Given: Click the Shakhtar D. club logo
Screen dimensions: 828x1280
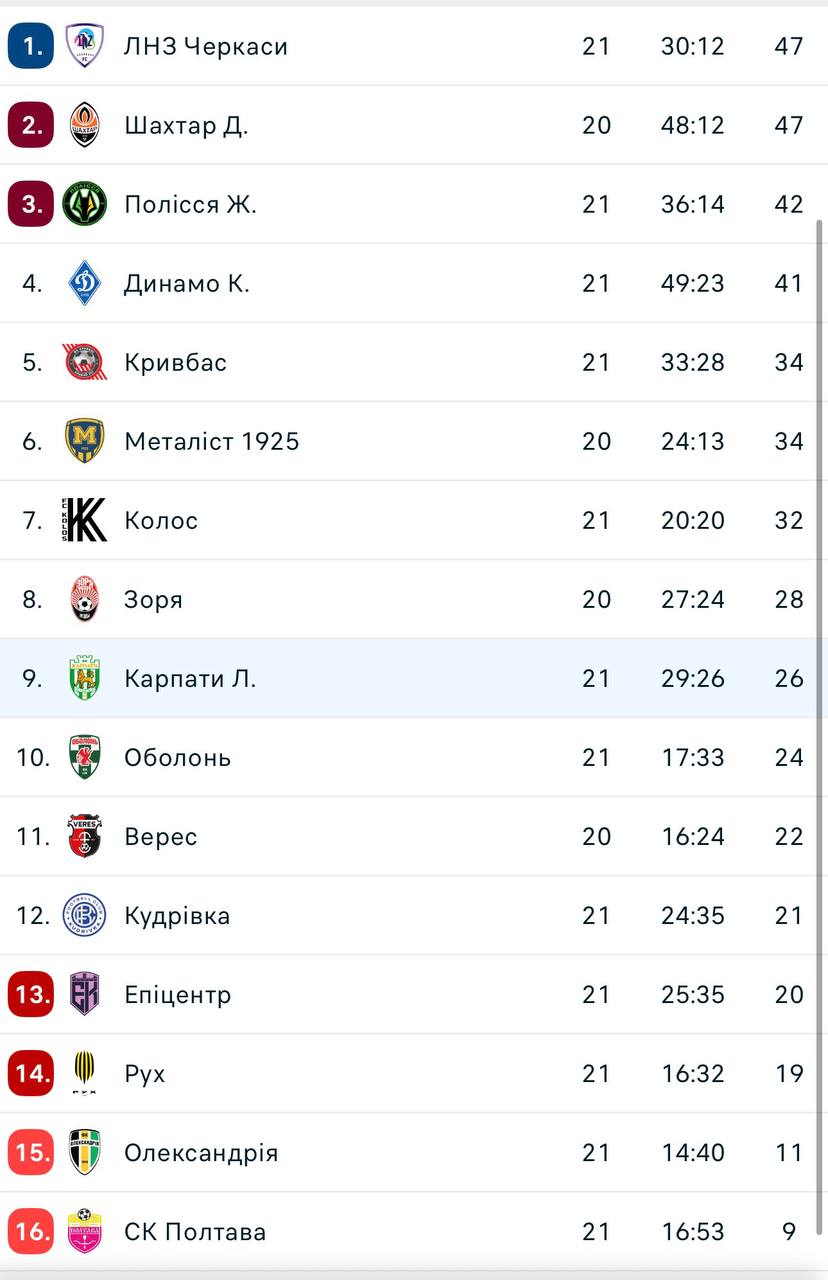Looking at the screenshot, I should click(84, 125).
